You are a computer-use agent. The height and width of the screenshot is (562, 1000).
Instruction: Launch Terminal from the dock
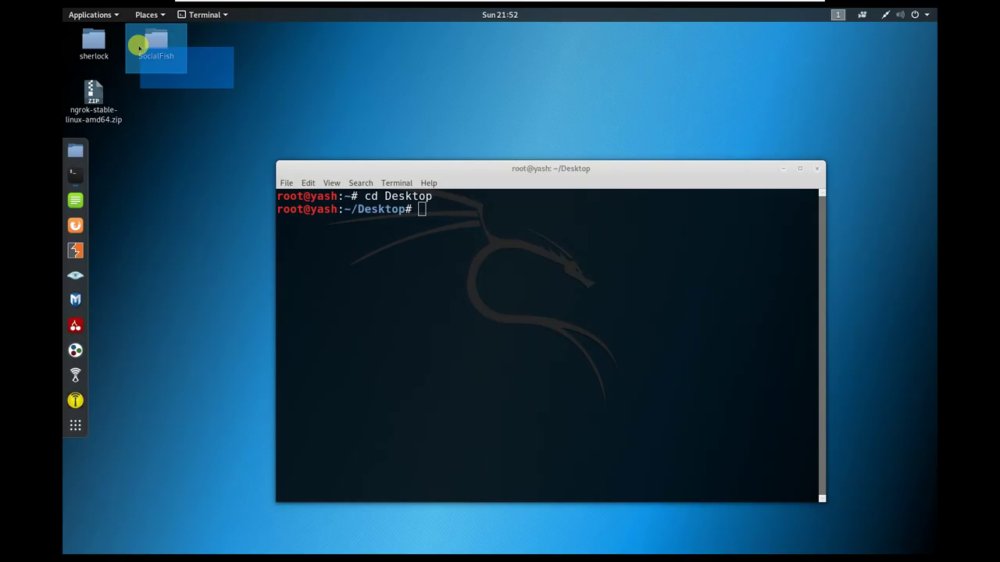tap(75, 175)
